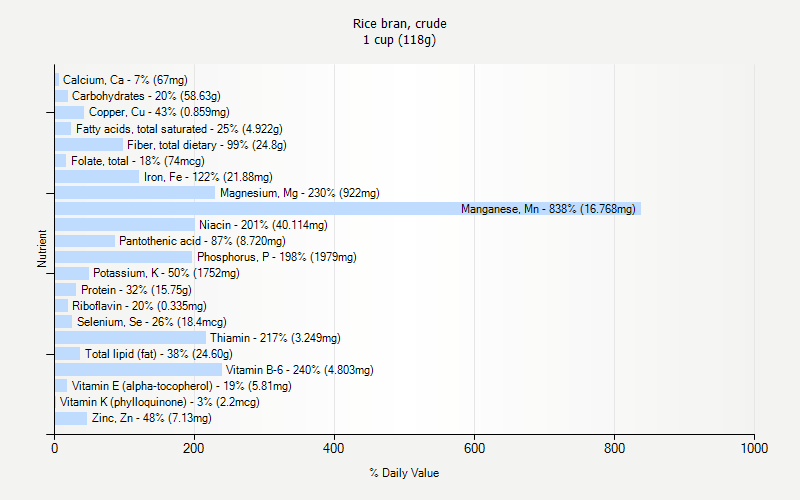The width and height of the screenshot is (800, 500).
Task: Click the Iron bar in the chart
Action: pos(97,177)
